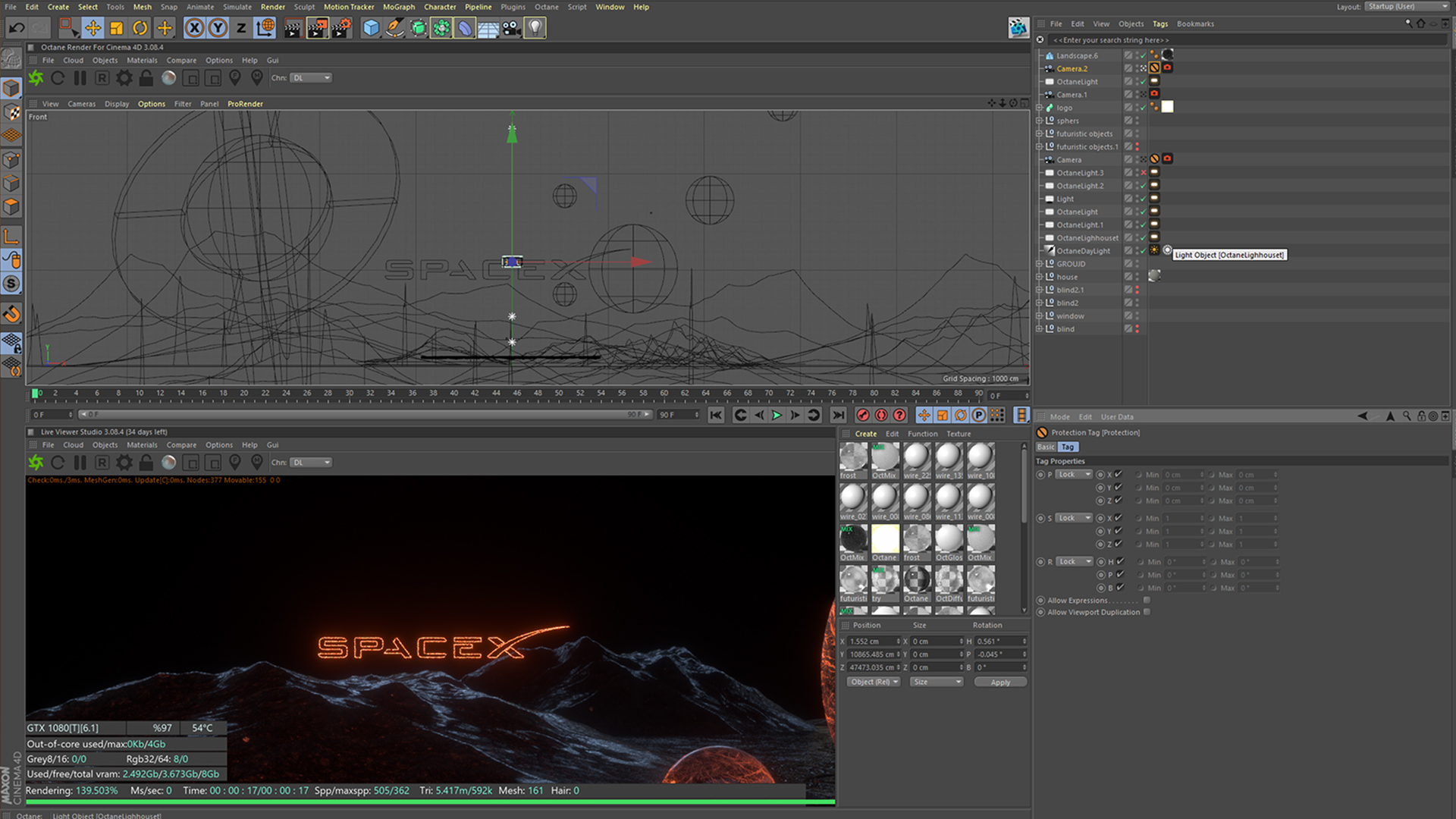Click the Undo arrow in the top toolbar

tap(17, 28)
